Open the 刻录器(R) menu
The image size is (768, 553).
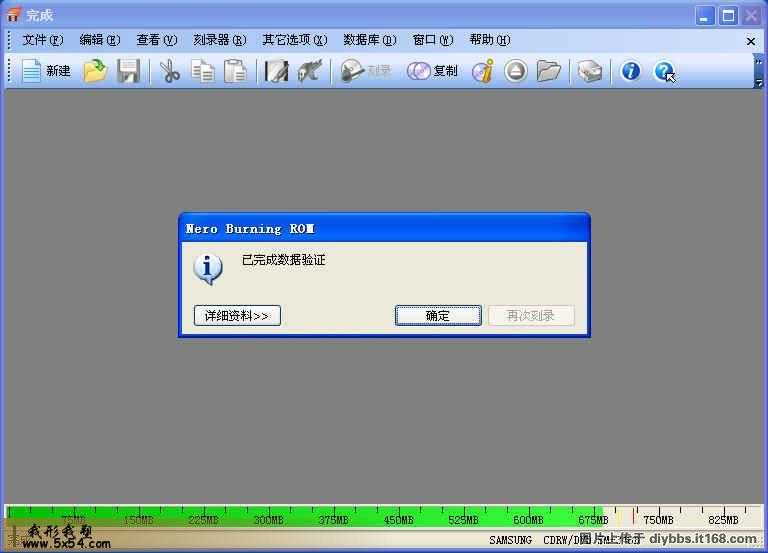pos(220,40)
